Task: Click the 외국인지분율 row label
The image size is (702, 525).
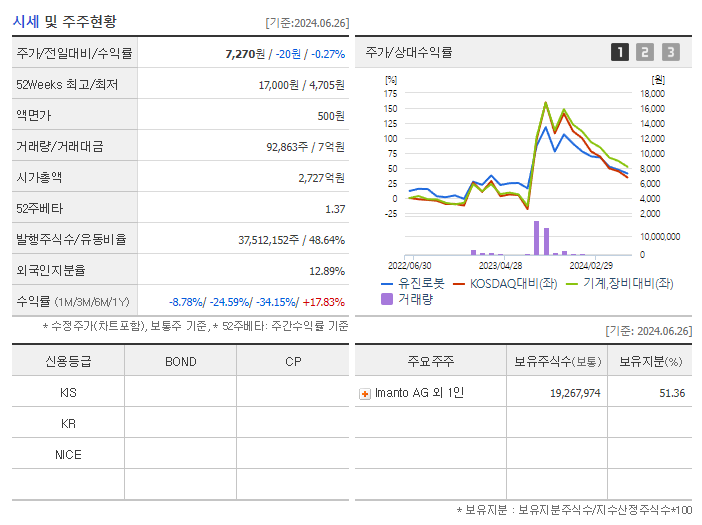Action: [x=51, y=270]
